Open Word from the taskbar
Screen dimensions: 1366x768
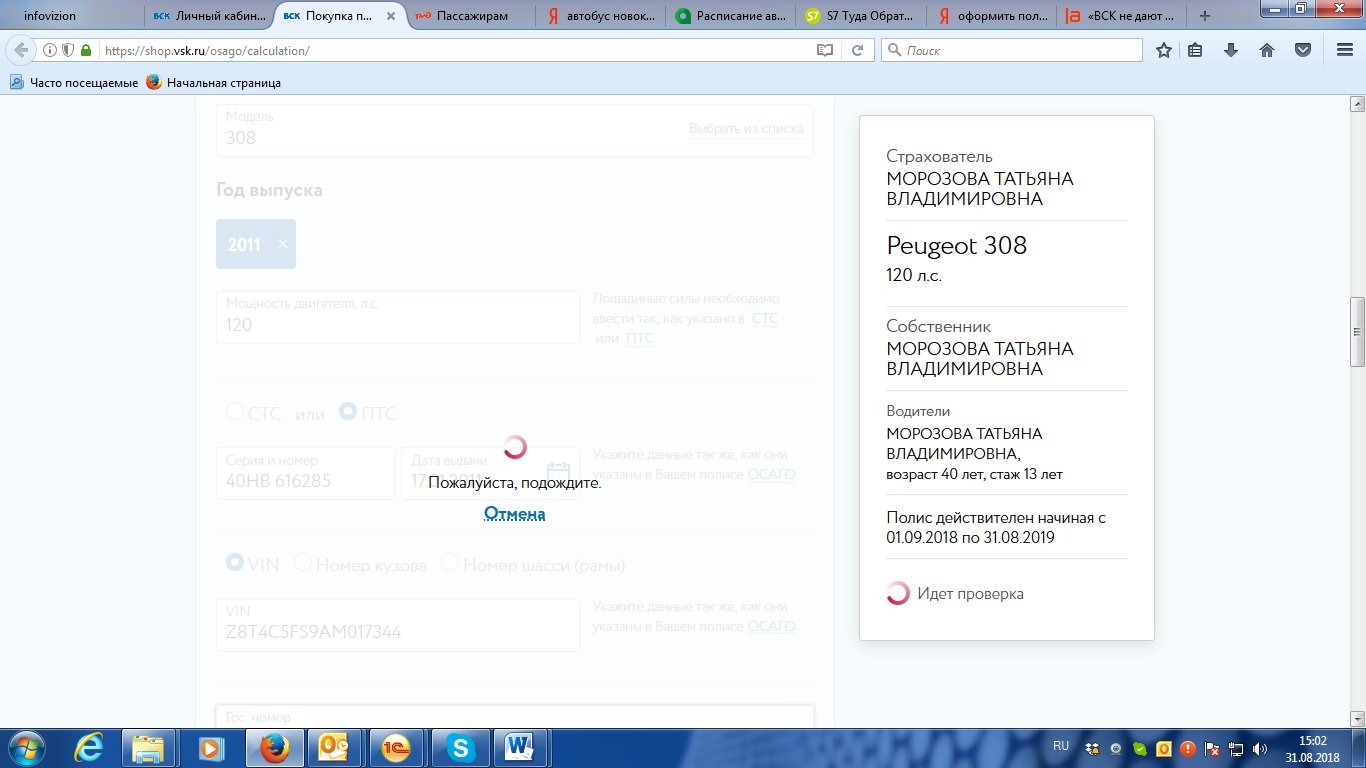(x=521, y=748)
